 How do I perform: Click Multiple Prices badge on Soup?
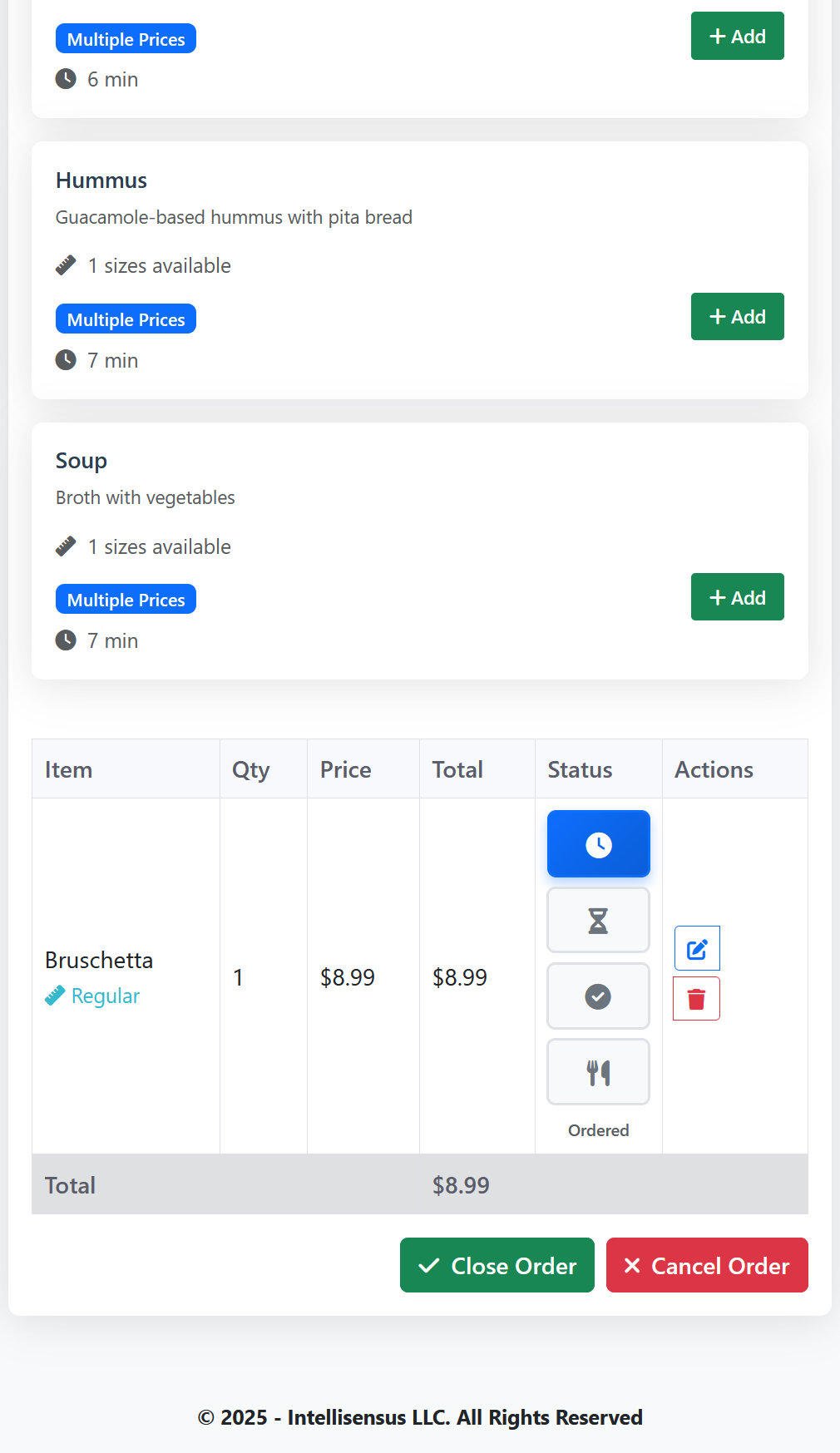pyautogui.click(x=126, y=600)
